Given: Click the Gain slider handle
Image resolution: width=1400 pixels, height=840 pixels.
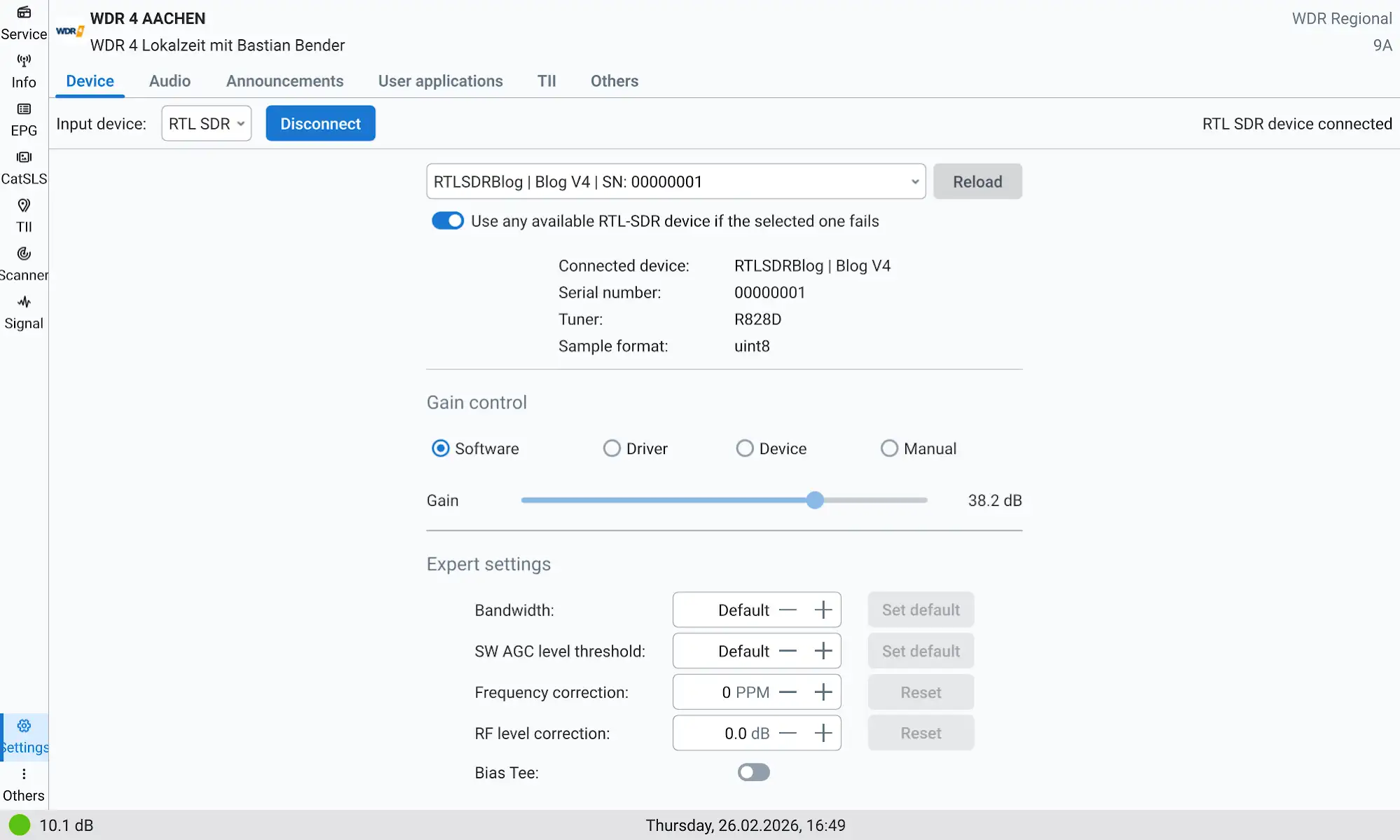Looking at the screenshot, I should (x=814, y=500).
